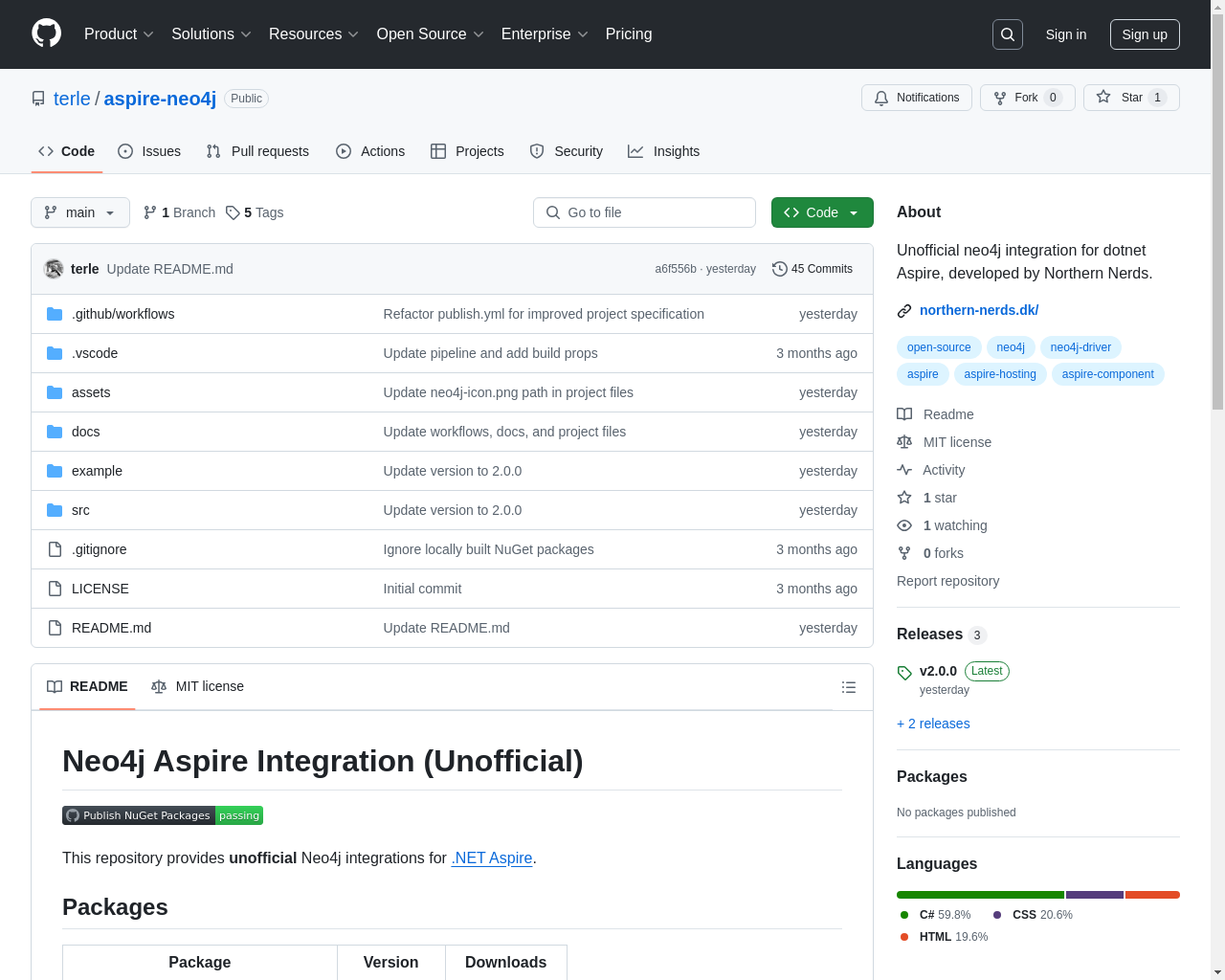Open the green Code dropdown button
Viewport: 1225px width, 980px height.
tap(822, 212)
